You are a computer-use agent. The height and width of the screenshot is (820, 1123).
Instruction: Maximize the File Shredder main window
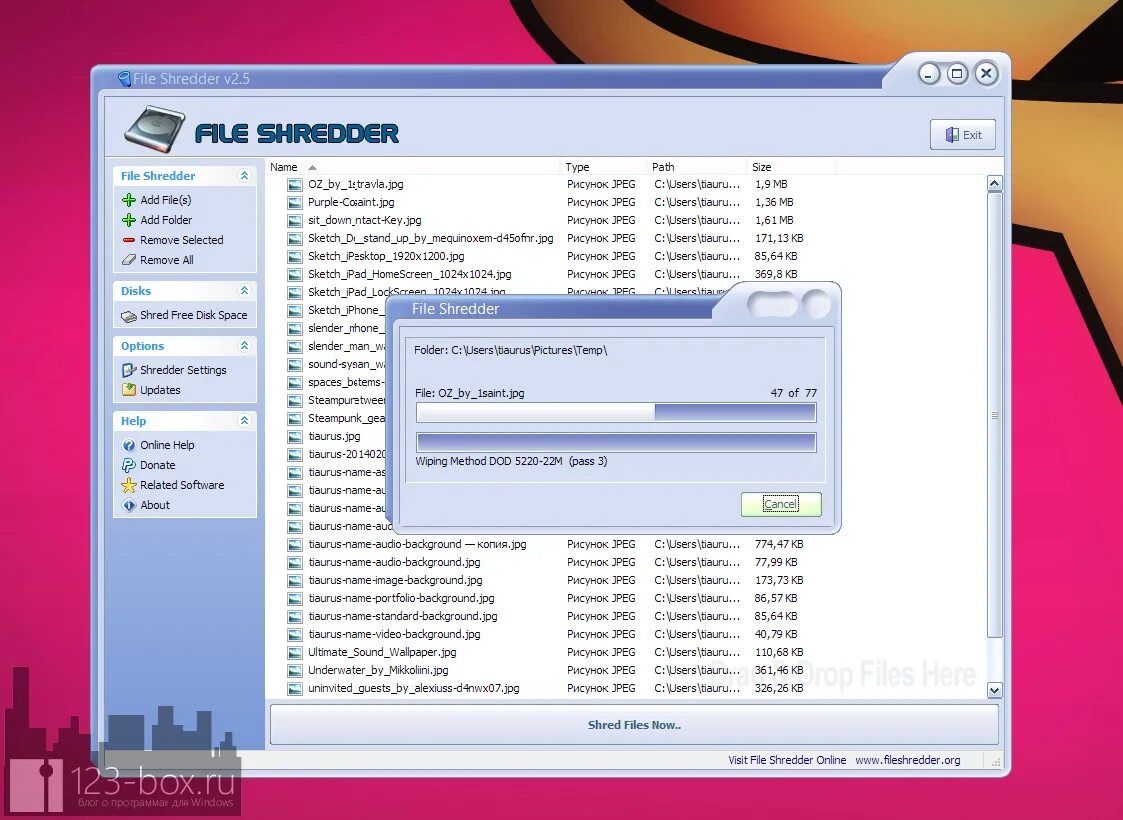click(x=957, y=73)
